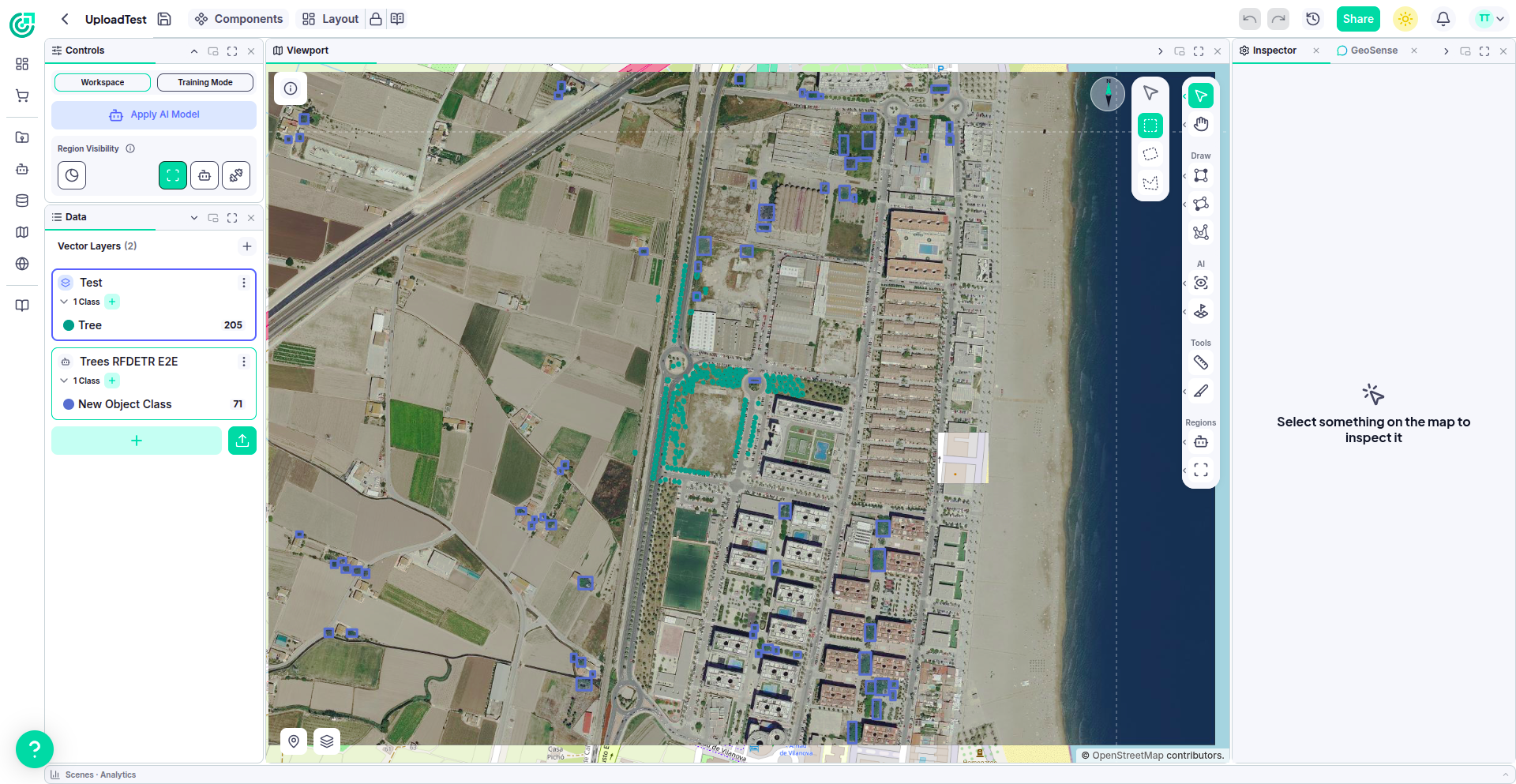1516x784 pixels.
Task: Click the location pin button on map
Action: click(x=294, y=741)
